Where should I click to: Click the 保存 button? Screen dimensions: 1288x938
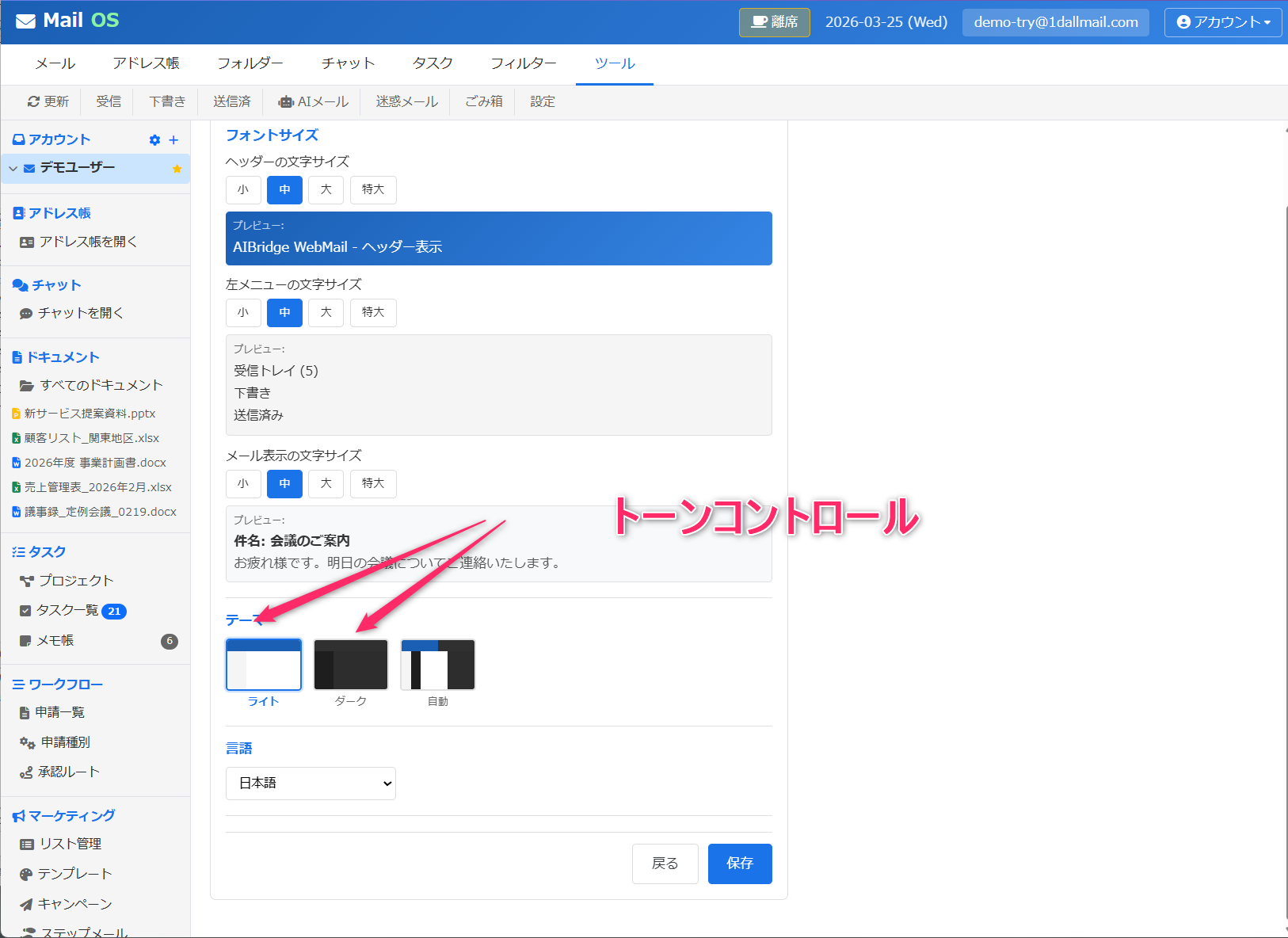[739, 864]
